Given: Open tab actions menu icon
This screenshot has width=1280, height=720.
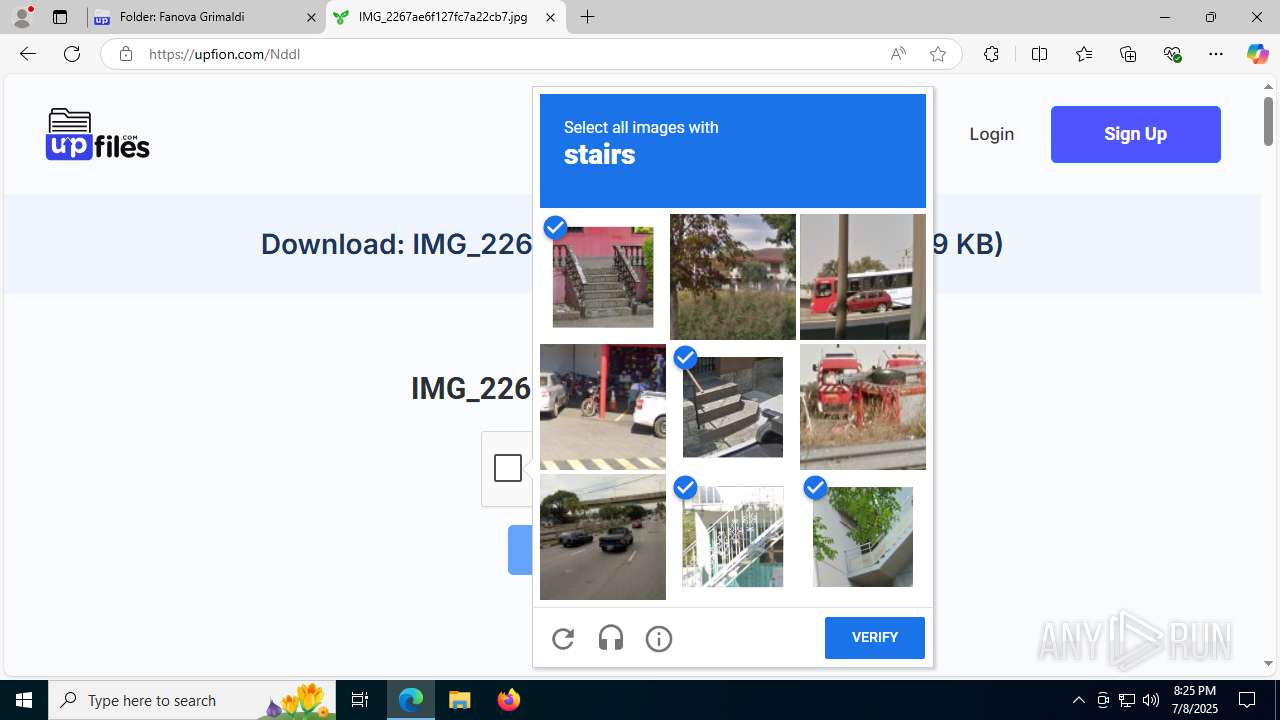Looking at the screenshot, I should click(x=60, y=17).
